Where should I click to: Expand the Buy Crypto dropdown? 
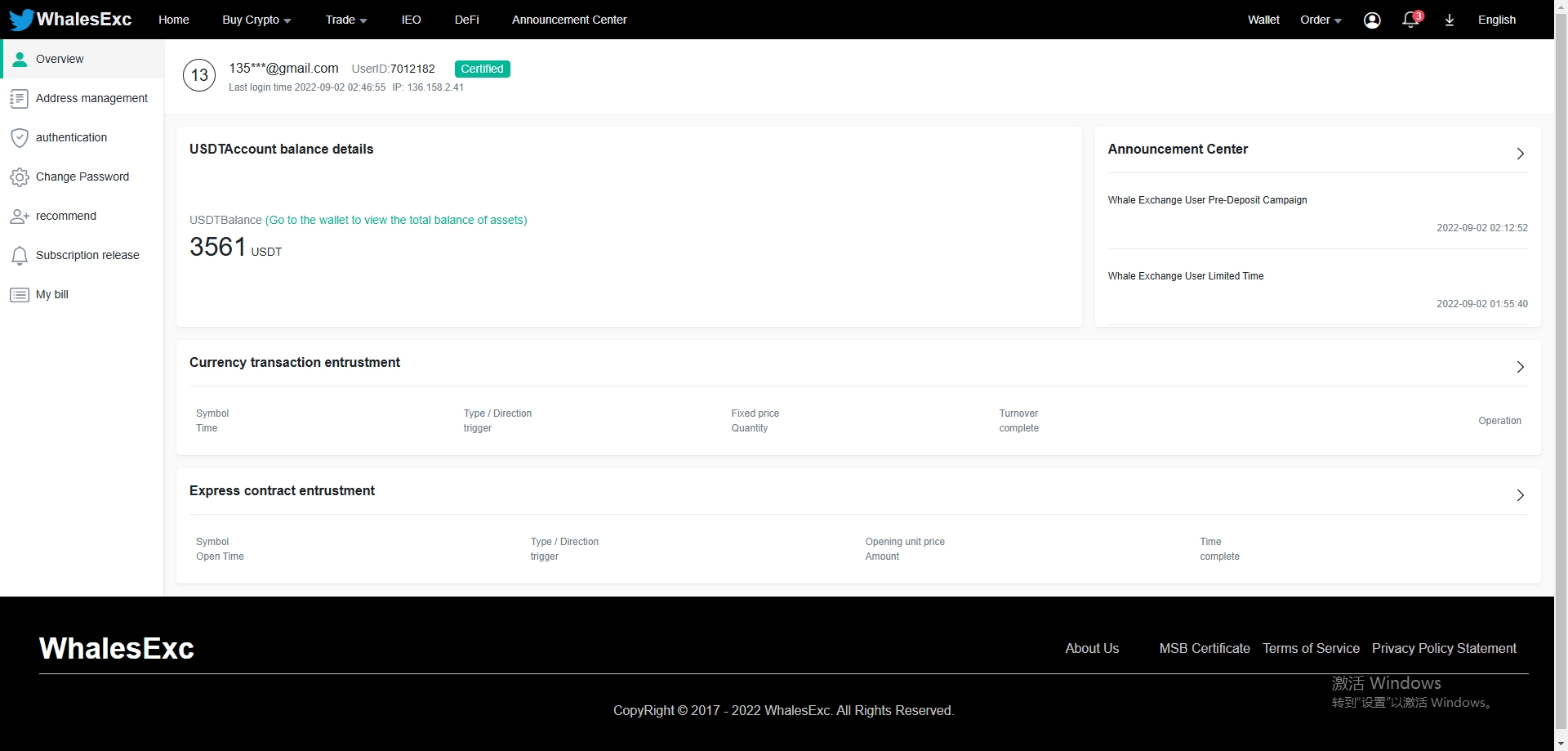click(x=256, y=20)
